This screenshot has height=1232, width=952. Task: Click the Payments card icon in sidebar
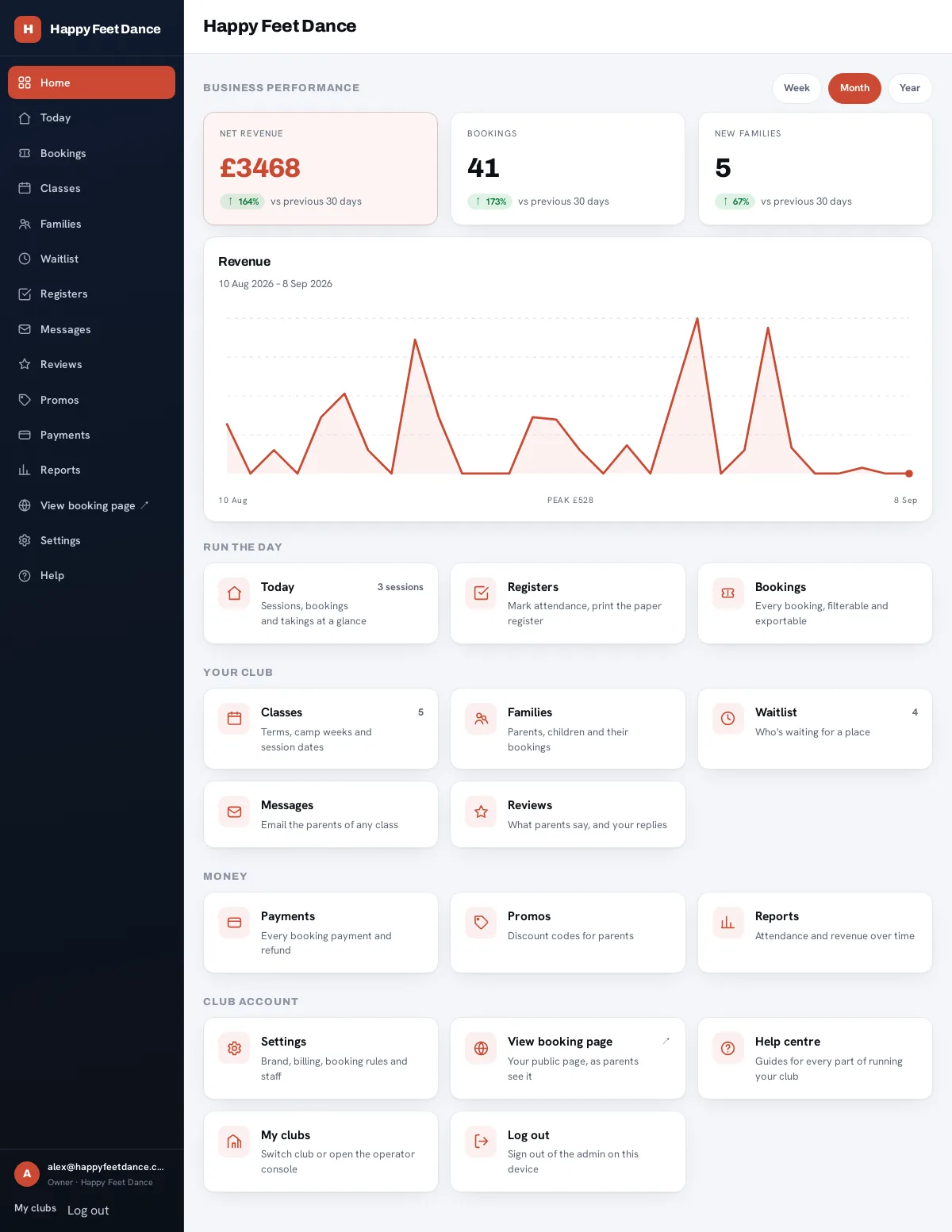[x=25, y=435]
